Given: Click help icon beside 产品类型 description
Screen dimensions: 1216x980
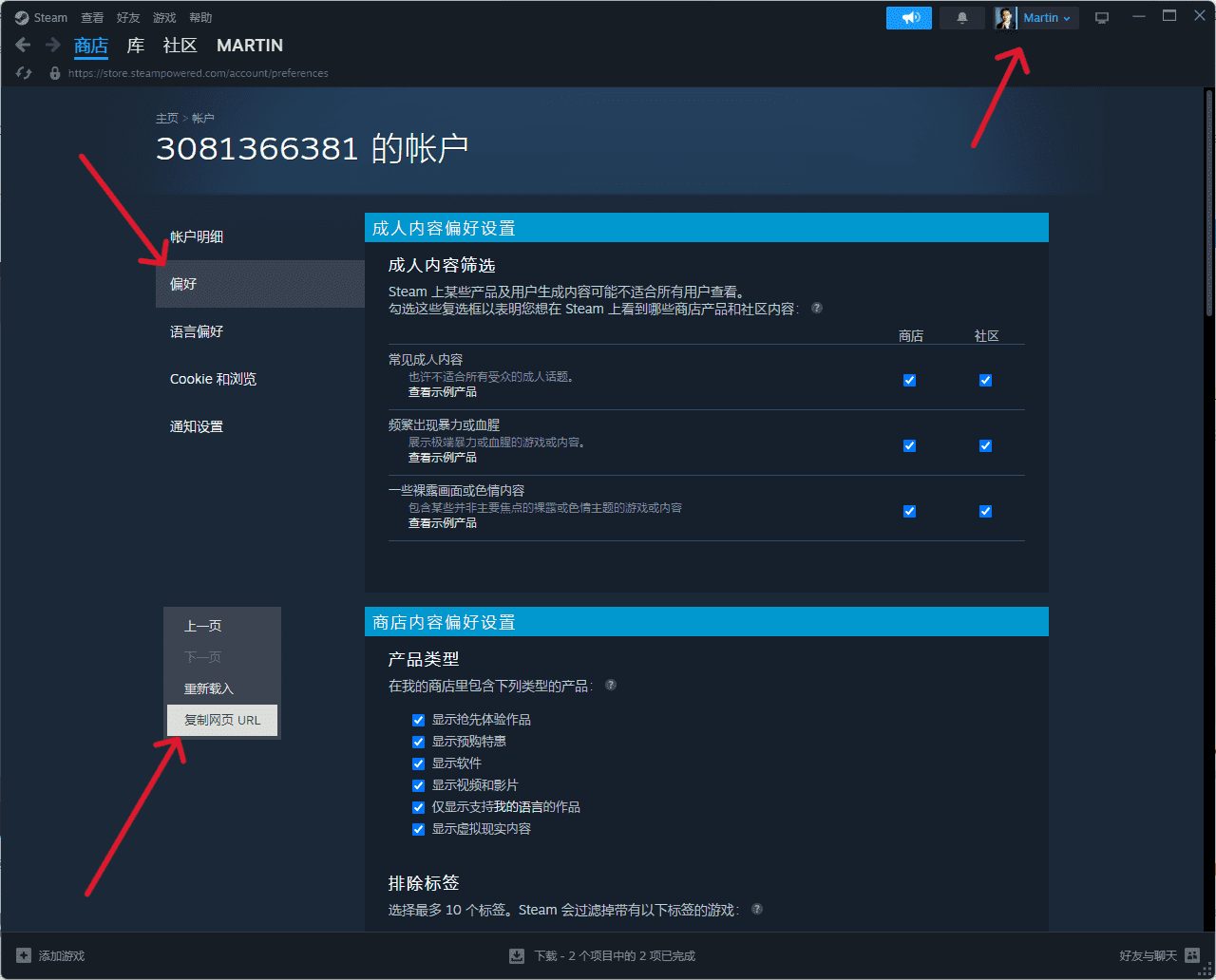Looking at the screenshot, I should pos(611,685).
